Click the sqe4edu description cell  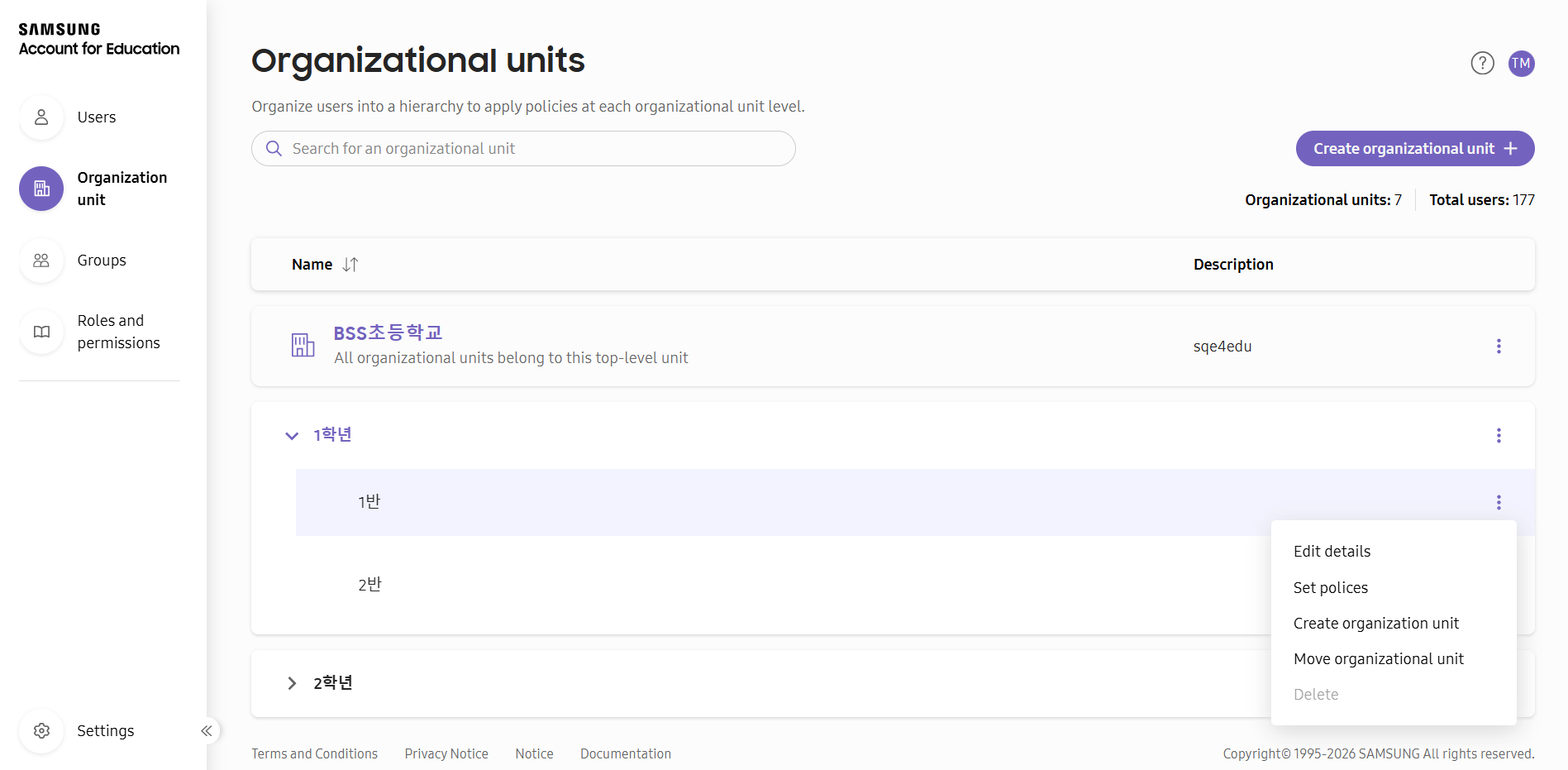point(1222,347)
